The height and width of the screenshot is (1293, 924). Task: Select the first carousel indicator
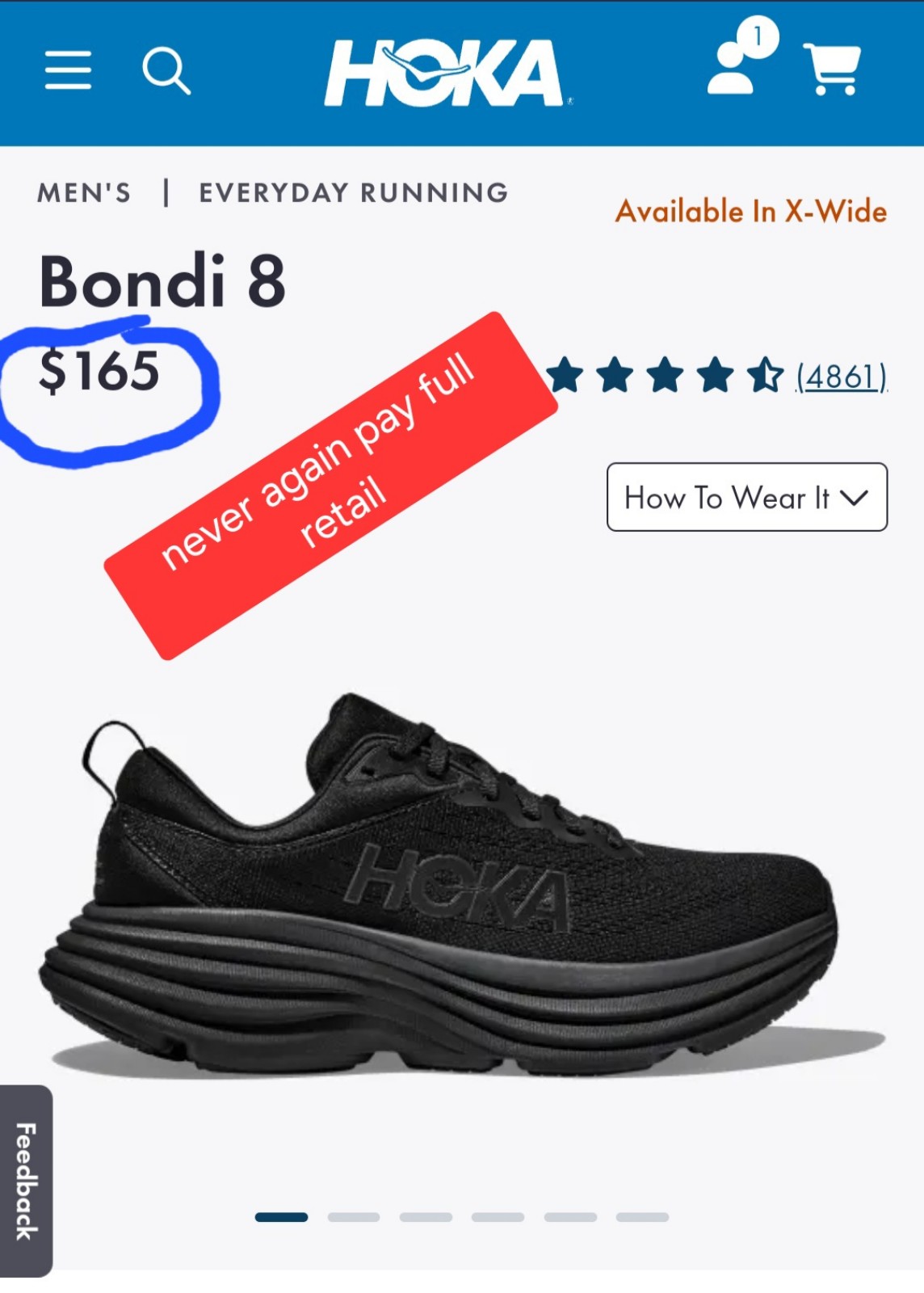tap(281, 1217)
